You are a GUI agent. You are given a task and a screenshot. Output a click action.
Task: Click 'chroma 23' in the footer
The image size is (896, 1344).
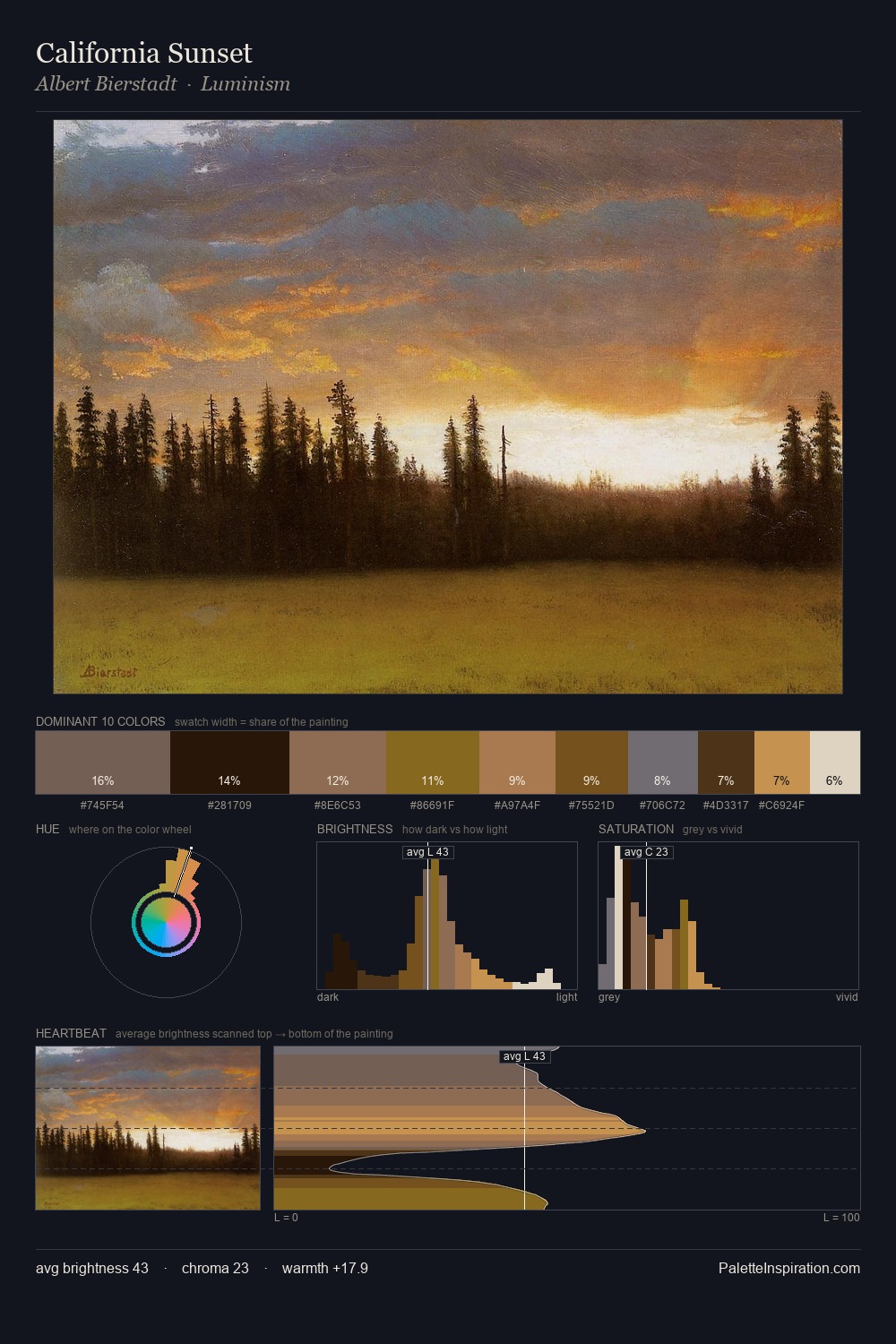tap(215, 1269)
